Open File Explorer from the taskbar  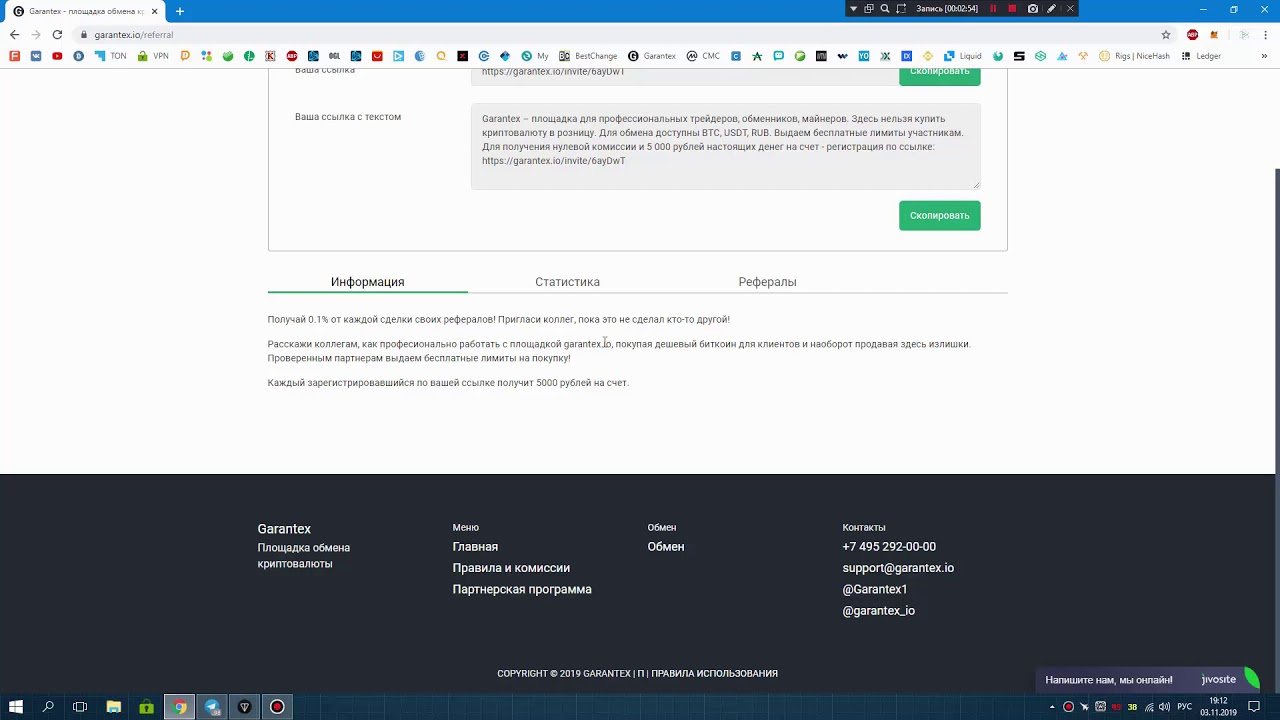tap(114, 707)
